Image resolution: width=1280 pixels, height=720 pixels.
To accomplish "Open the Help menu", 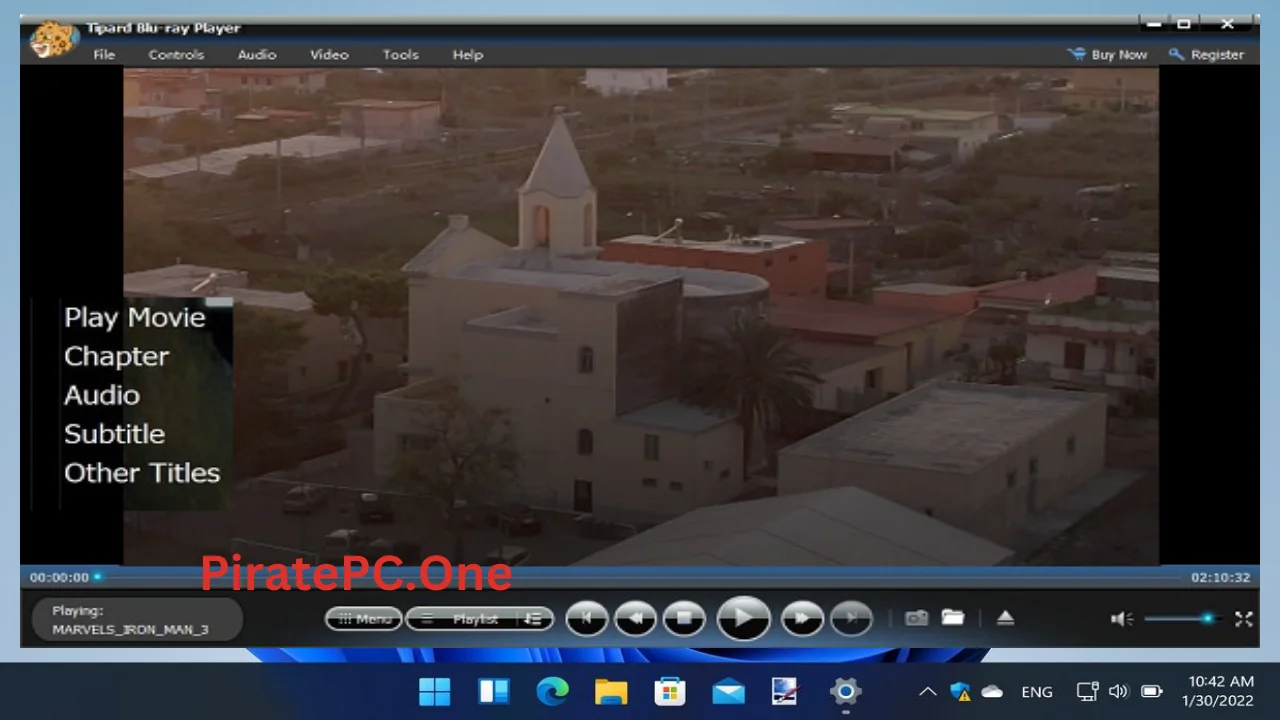I will click(x=468, y=55).
